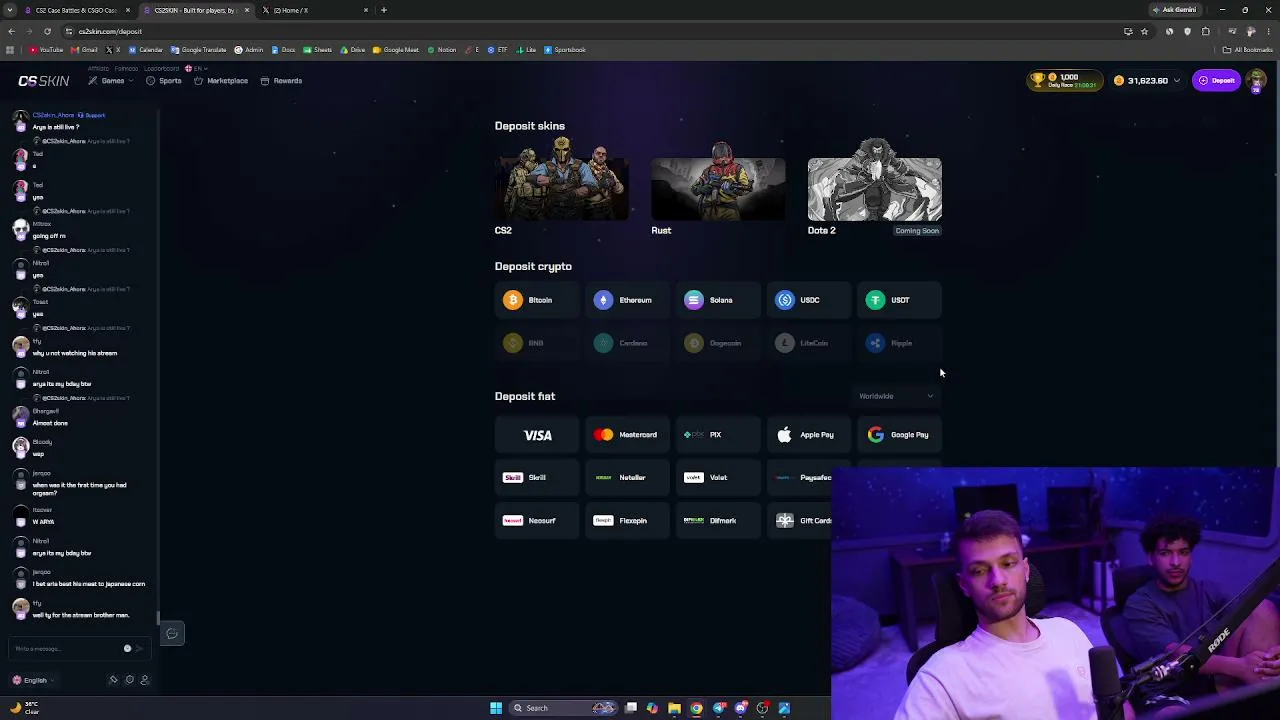The image size is (1280, 720).
Task: Collapse the chat panel with toggle icon
Action: click(x=172, y=634)
